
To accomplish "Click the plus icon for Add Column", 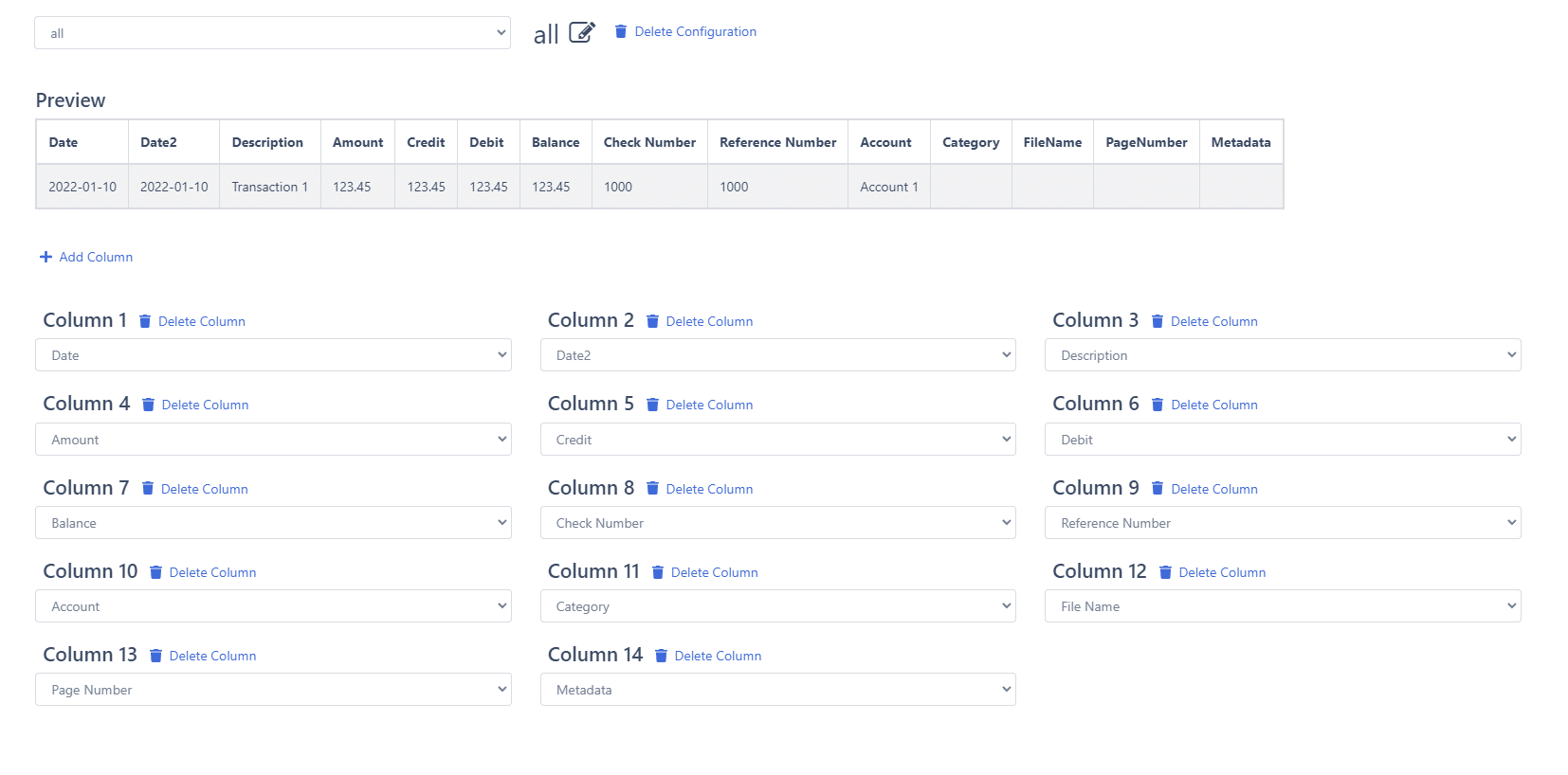I will 46,257.
